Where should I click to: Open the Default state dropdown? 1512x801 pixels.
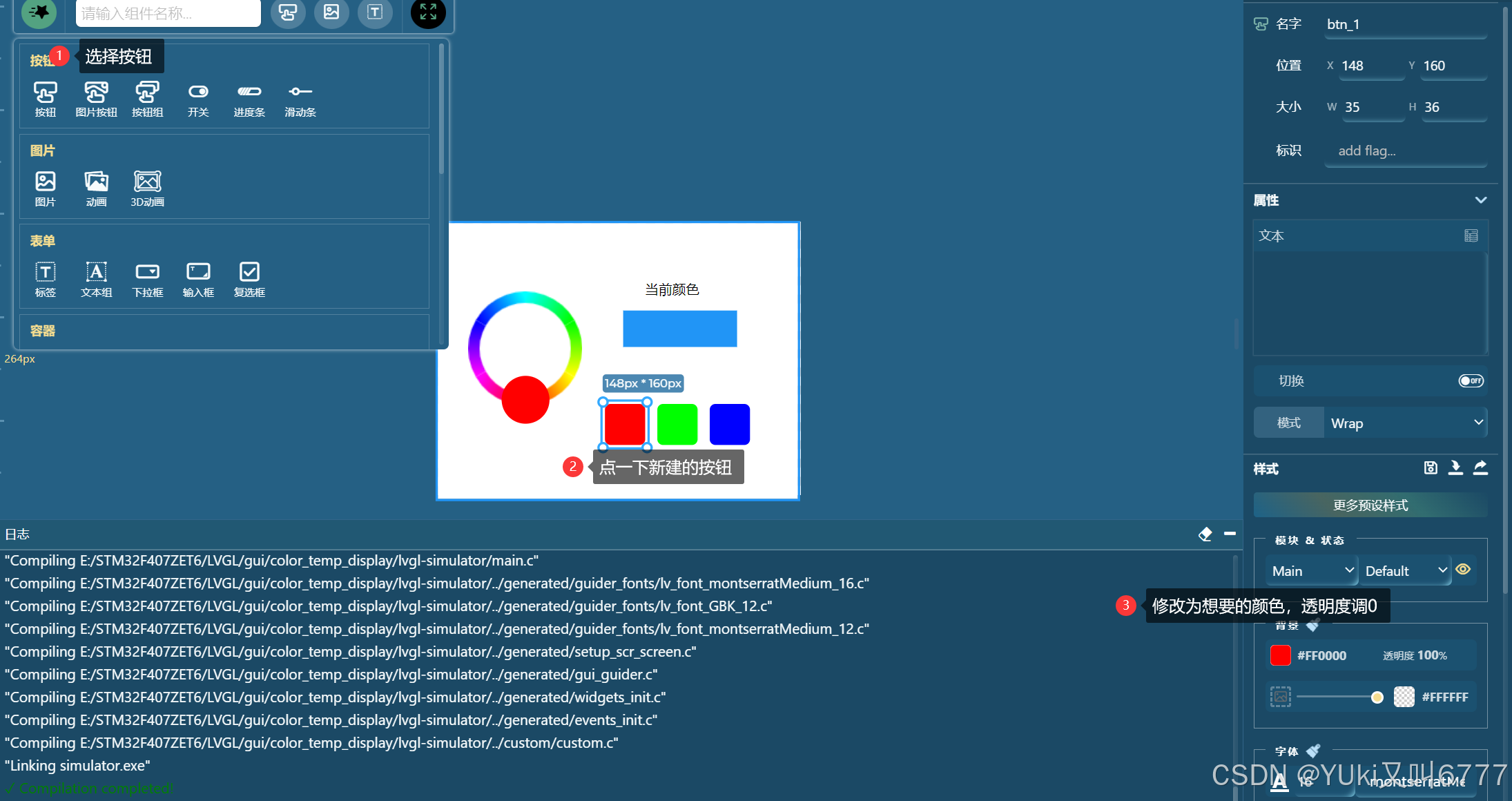click(1404, 570)
